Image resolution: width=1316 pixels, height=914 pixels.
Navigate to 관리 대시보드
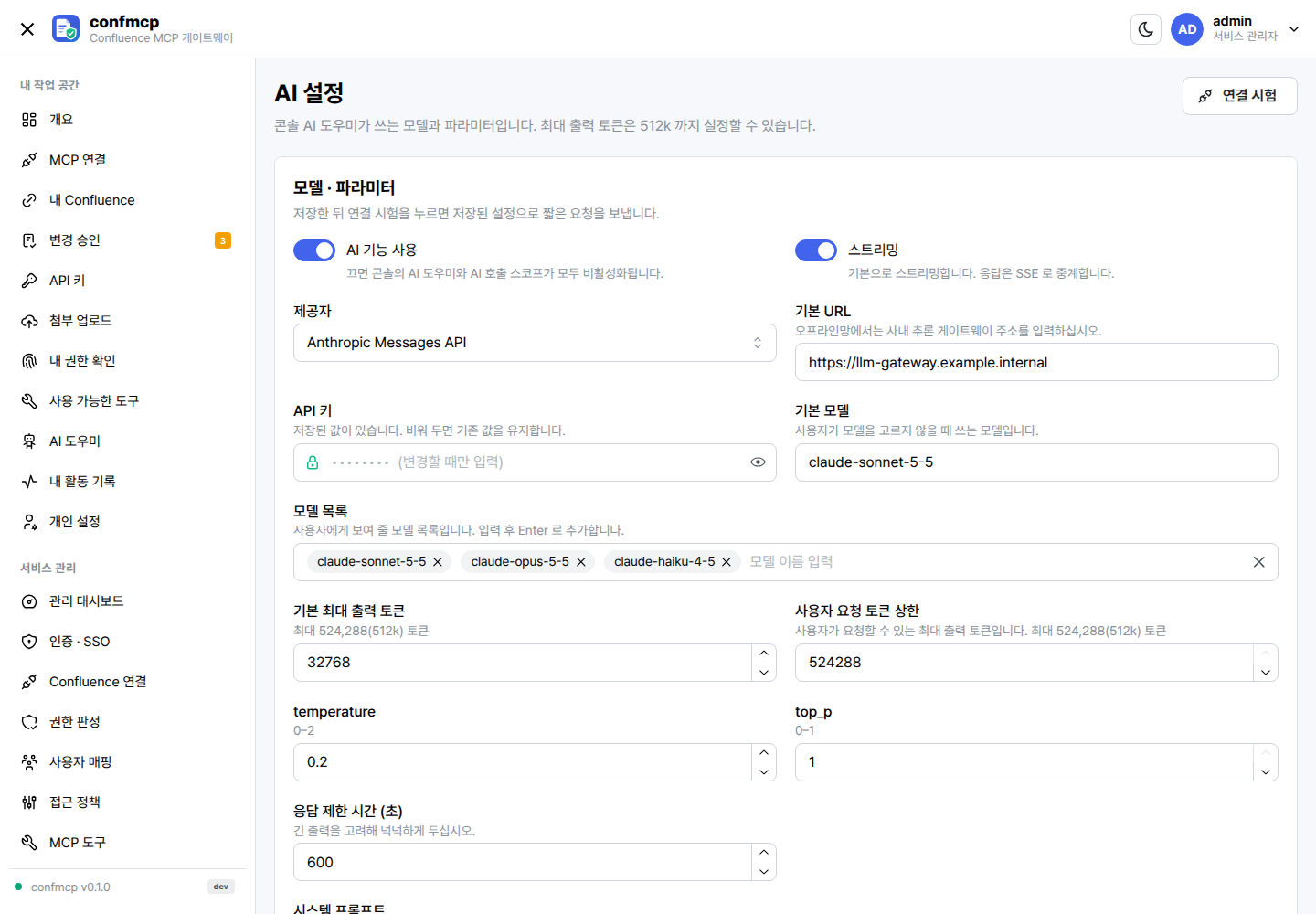click(x=127, y=601)
